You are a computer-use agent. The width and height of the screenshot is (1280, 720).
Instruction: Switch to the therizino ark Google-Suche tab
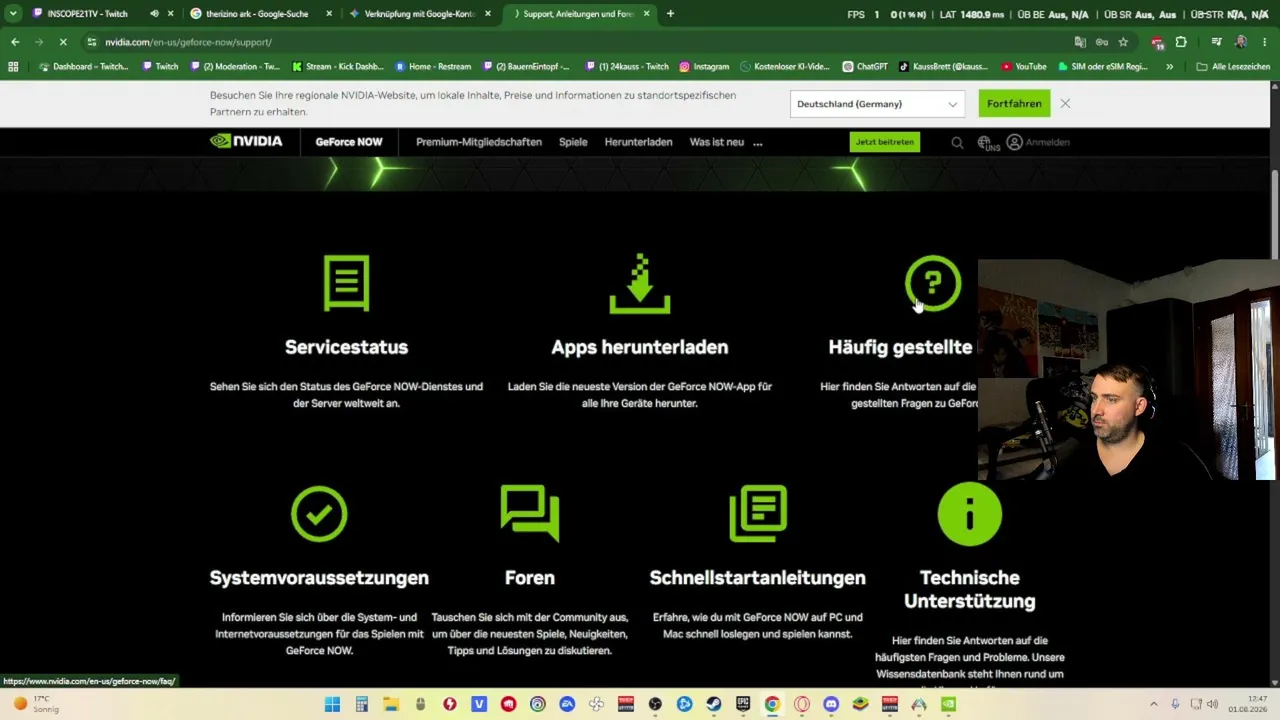[x=261, y=14]
